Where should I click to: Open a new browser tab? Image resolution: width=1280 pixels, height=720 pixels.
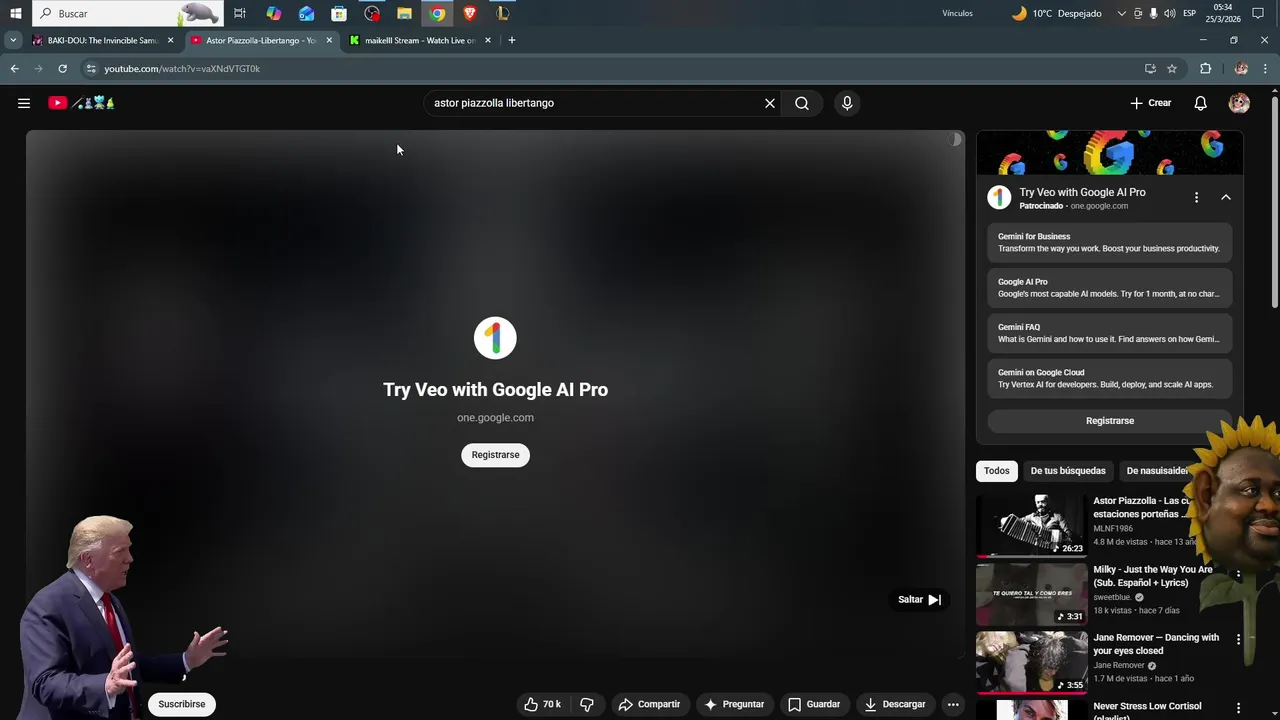pyautogui.click(x=511, y=40)
